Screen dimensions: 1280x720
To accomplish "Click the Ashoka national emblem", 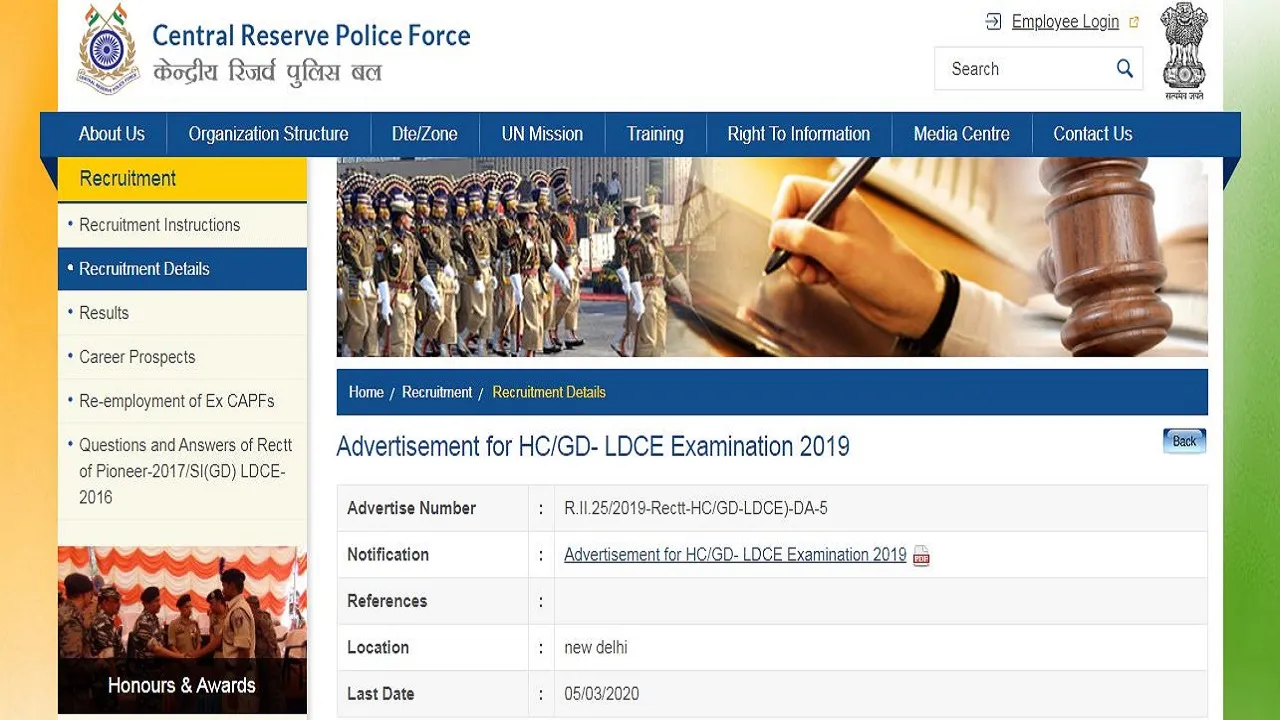I will coord(1184,51).
